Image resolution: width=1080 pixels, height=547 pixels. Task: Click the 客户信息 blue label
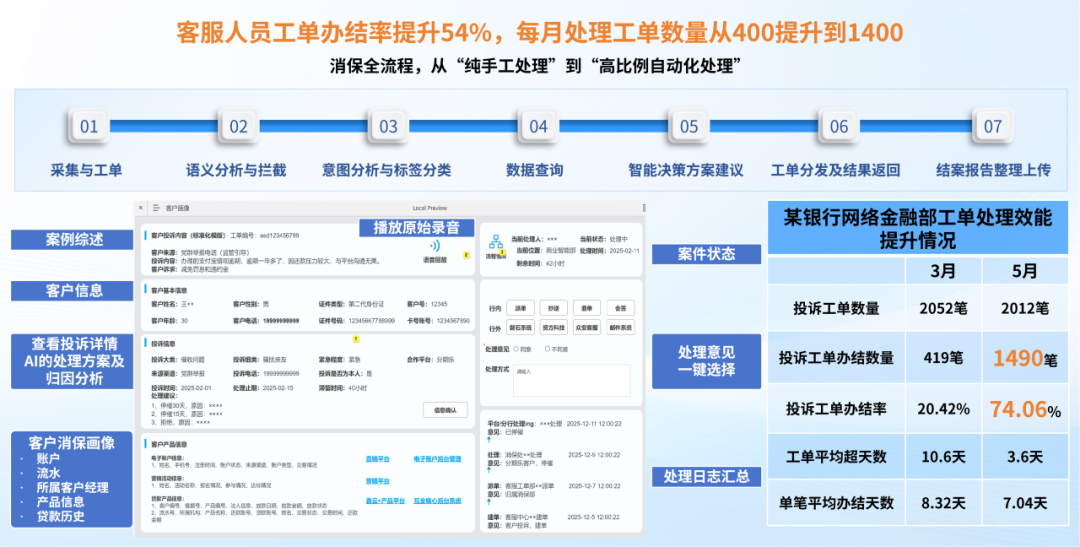[x=72, y=291]
